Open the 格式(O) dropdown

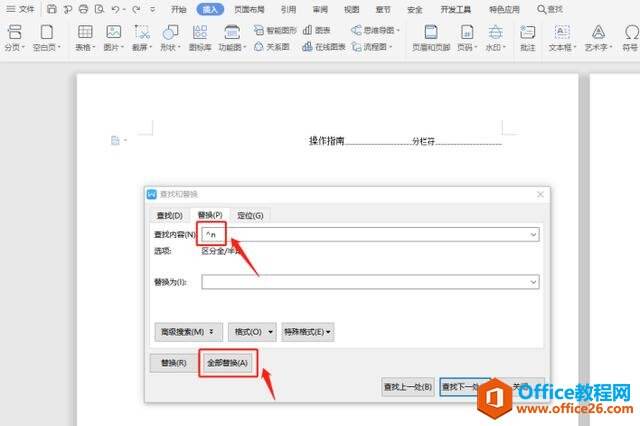click(x=252, y=332)
